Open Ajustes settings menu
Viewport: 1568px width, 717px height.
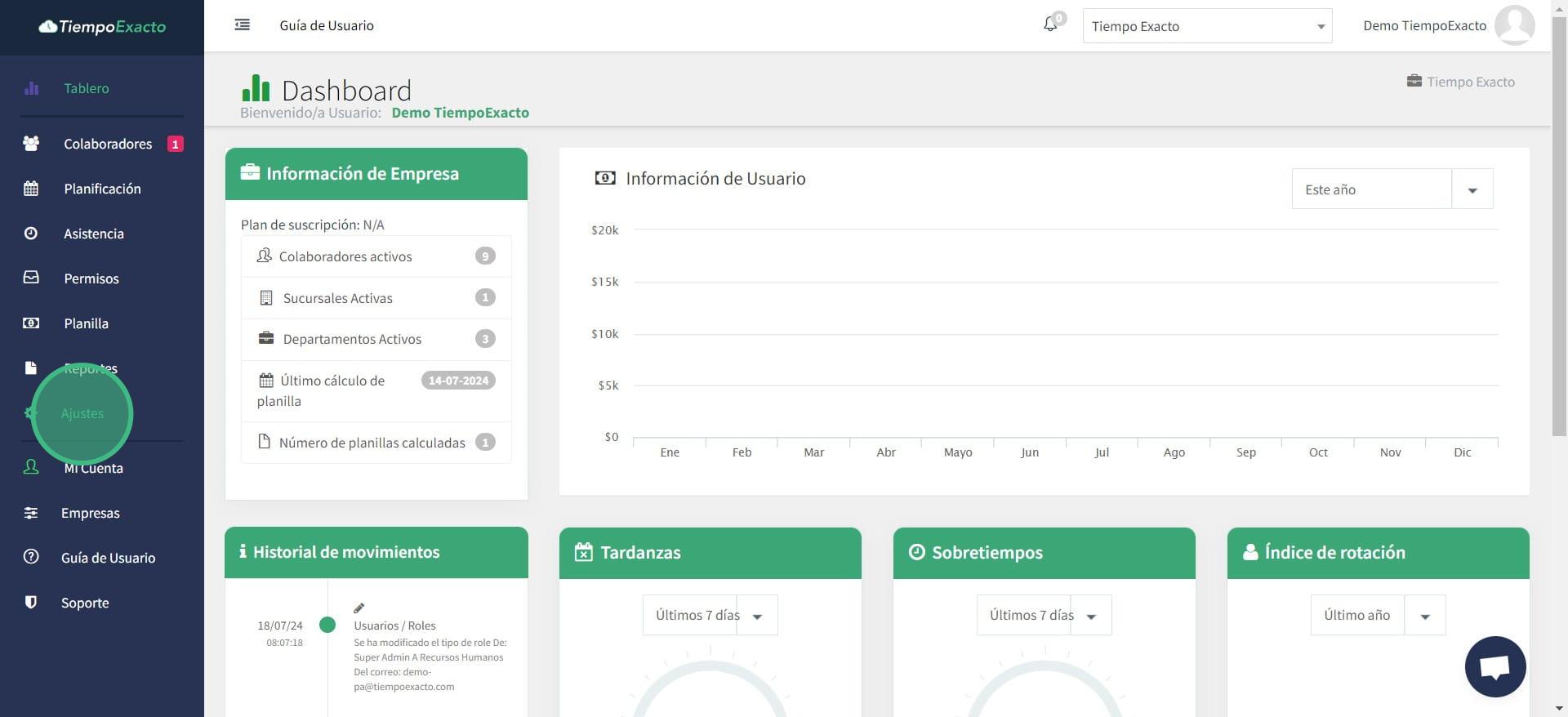(82, 413)
